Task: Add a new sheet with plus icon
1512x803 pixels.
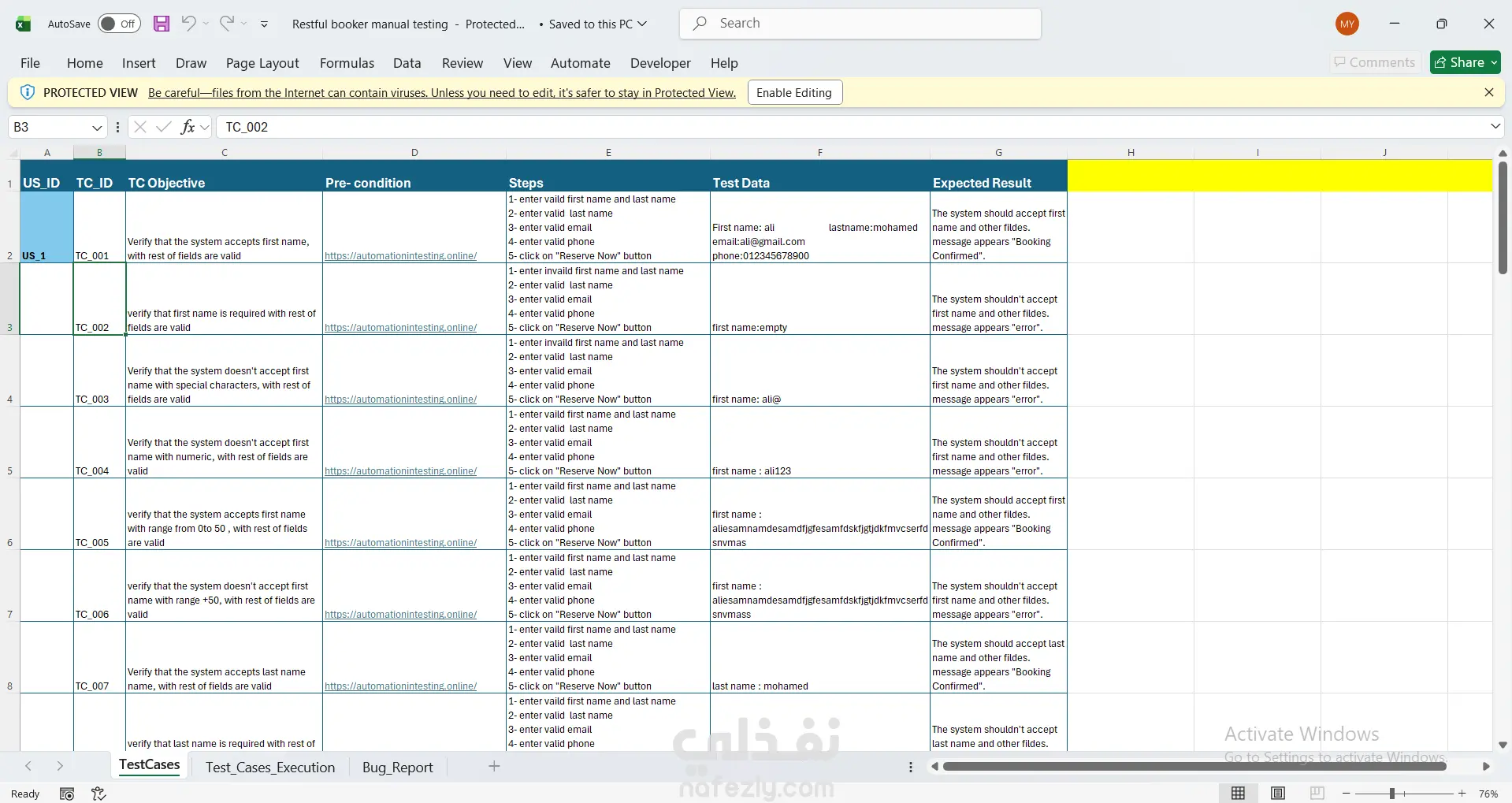Action: [x=494, y=766]
